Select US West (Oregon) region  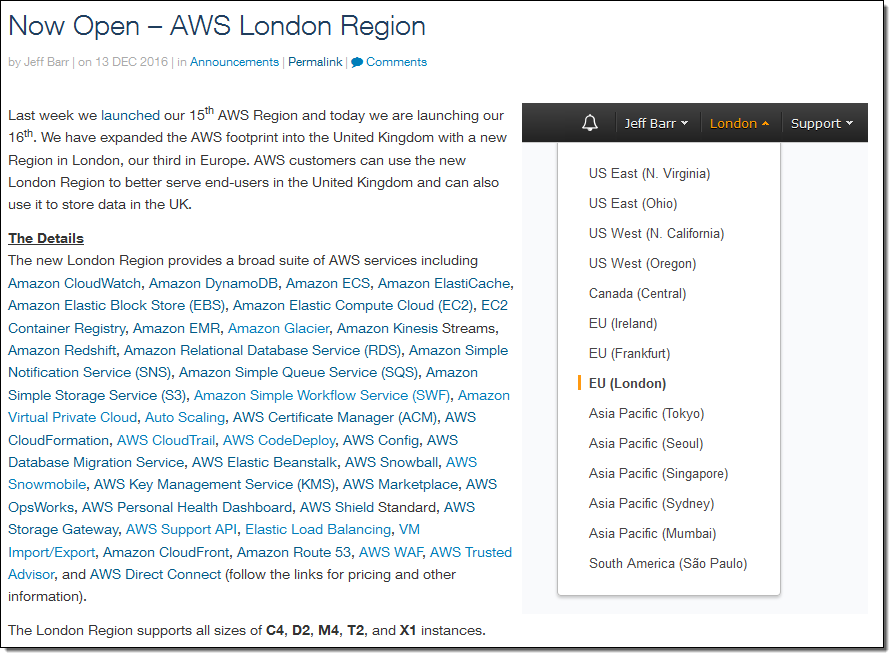pyautogui.click(x=643, y=263)
